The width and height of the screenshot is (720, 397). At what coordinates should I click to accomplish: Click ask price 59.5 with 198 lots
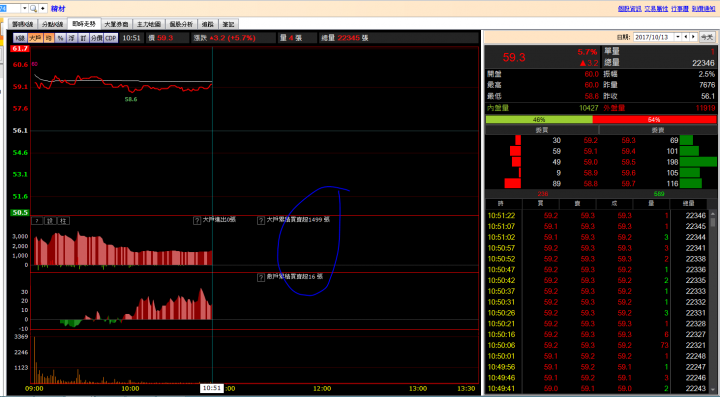[629, 162]
